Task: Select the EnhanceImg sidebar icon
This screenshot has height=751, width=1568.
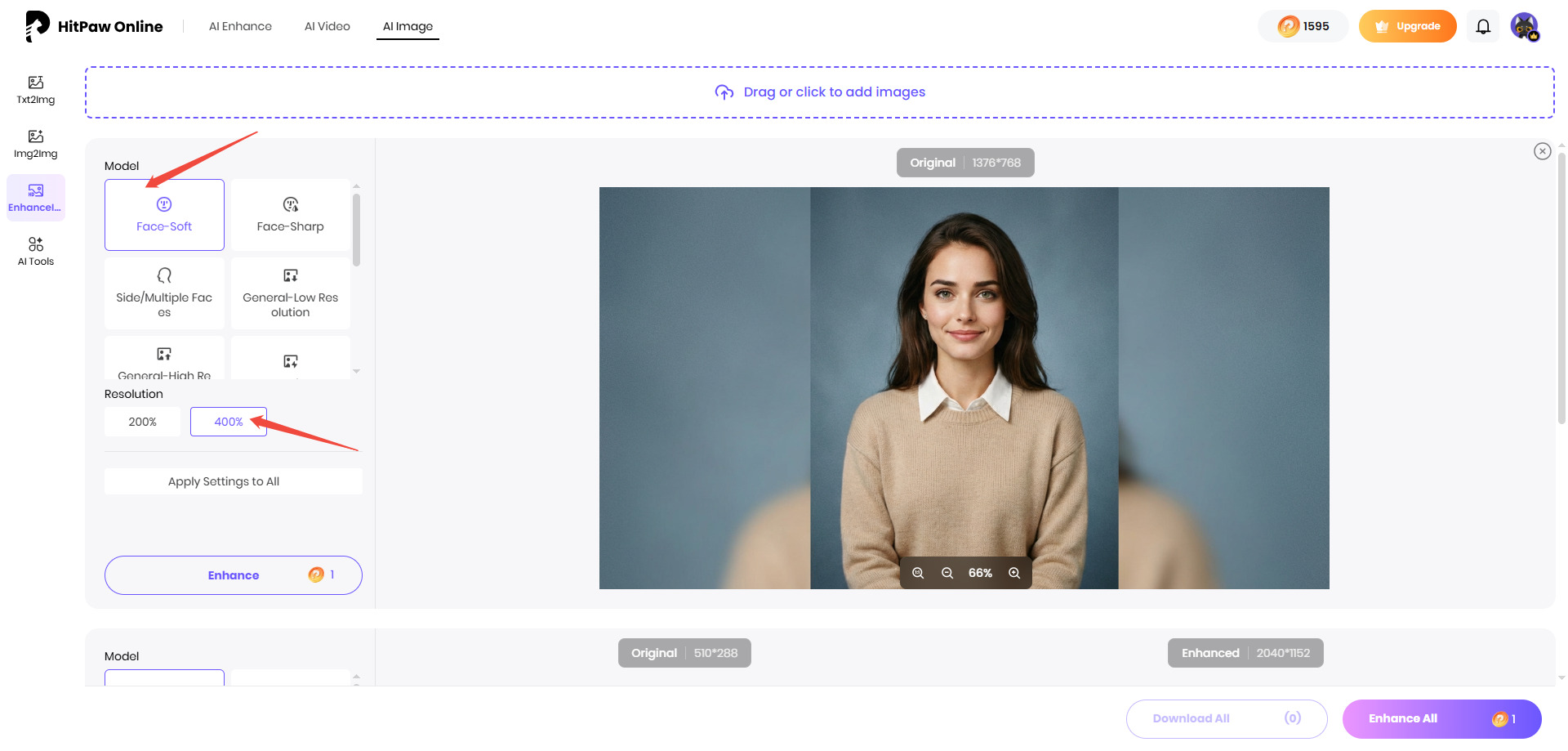Action: [x=35, y=196]
